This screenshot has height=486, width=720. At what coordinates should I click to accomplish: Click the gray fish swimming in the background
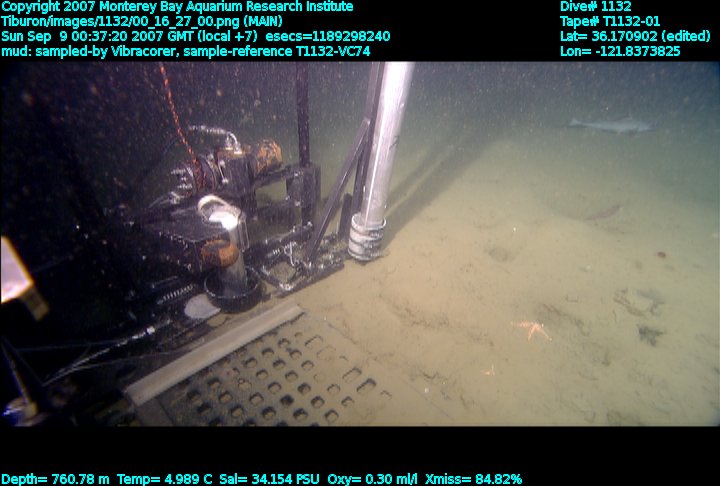coord(611,125)
